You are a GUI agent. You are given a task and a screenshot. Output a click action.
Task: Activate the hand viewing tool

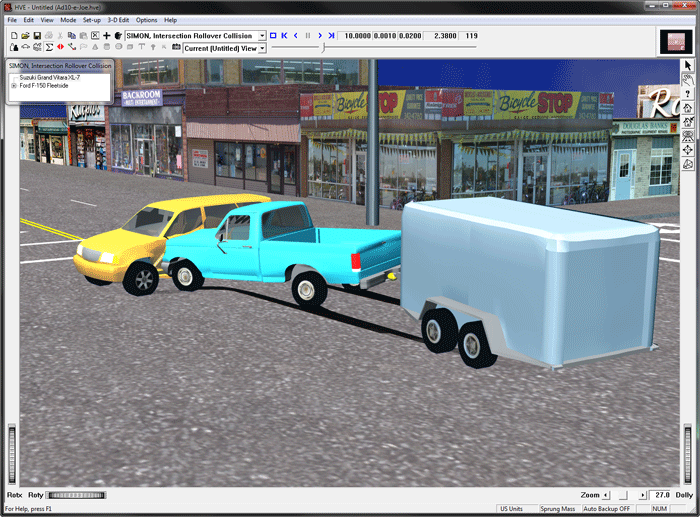tap(688, 79)
